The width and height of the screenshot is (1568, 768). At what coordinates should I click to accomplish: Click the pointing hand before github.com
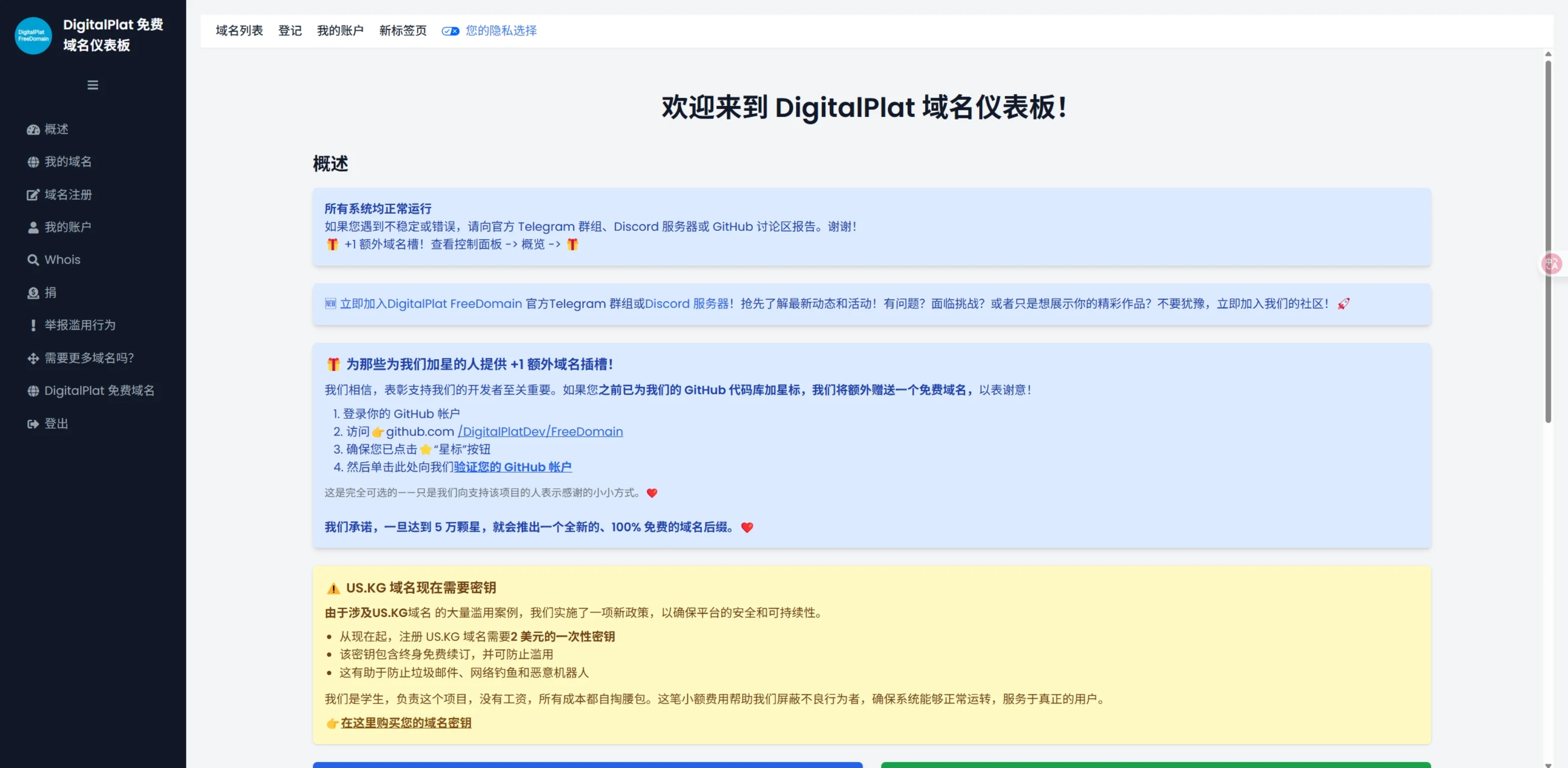coord(378,432)
